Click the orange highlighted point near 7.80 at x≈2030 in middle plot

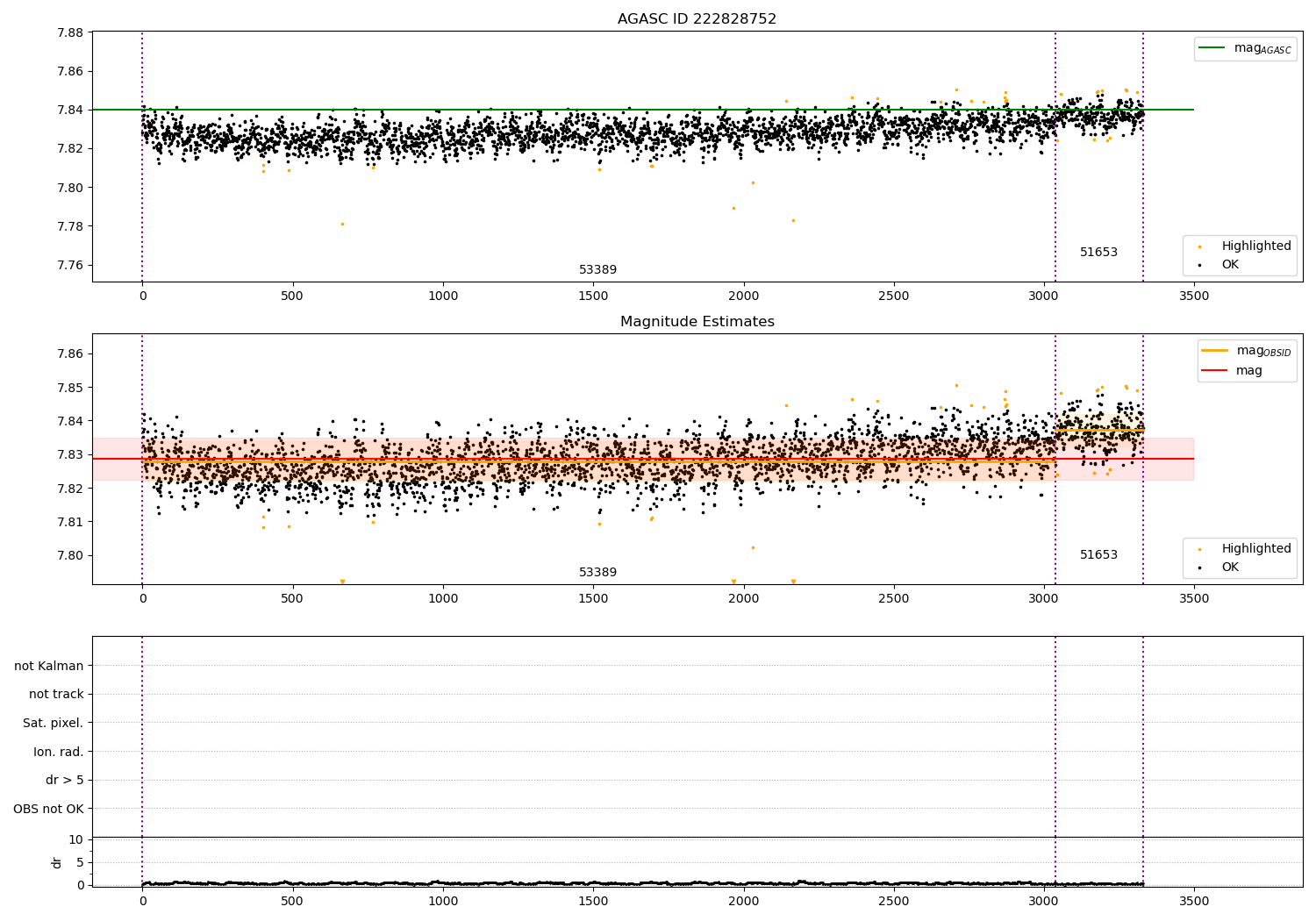point(753,547)
